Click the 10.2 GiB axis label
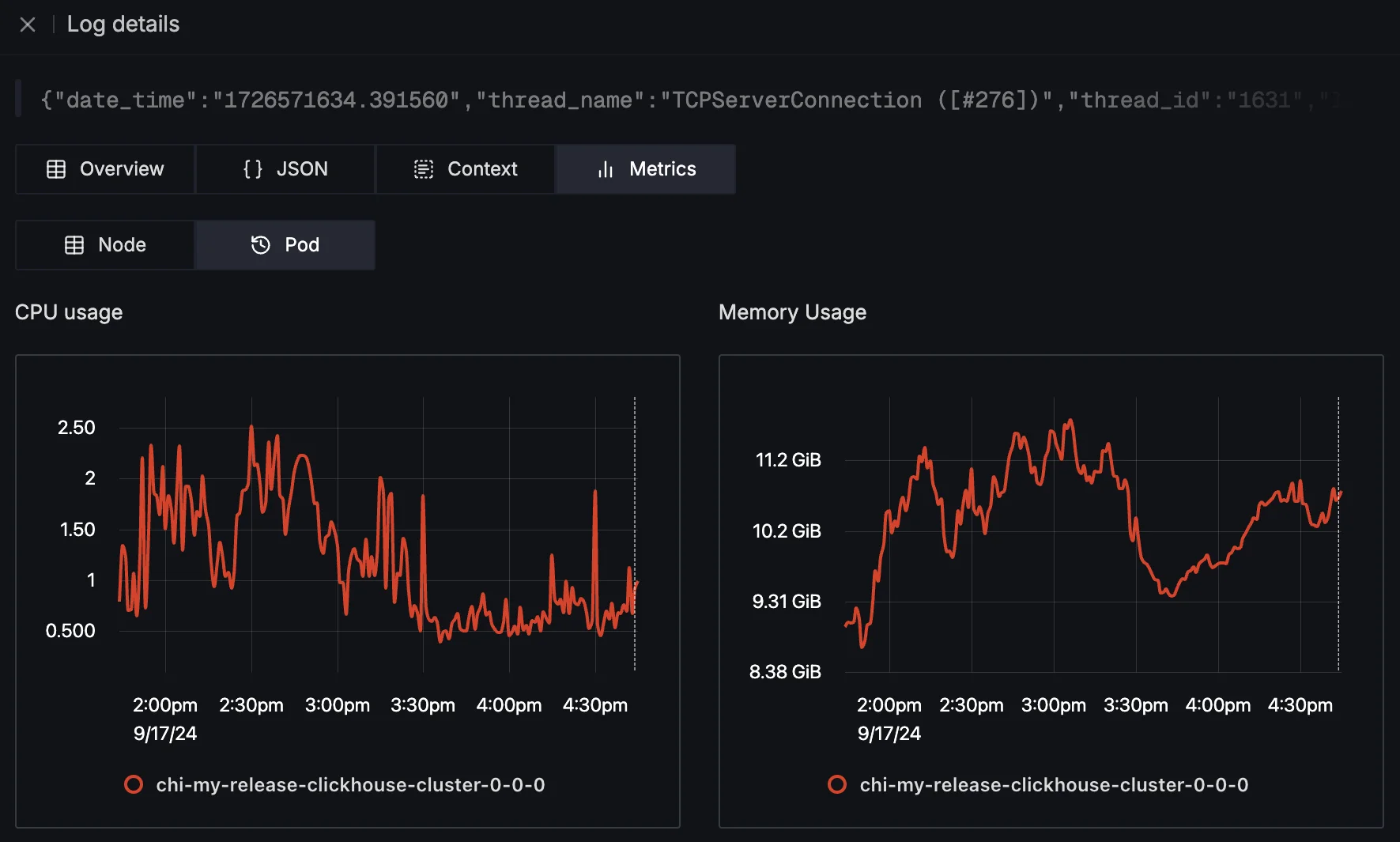Image resolution: width=1400 pixels, height=842 pixels. [x=787, y=531]
